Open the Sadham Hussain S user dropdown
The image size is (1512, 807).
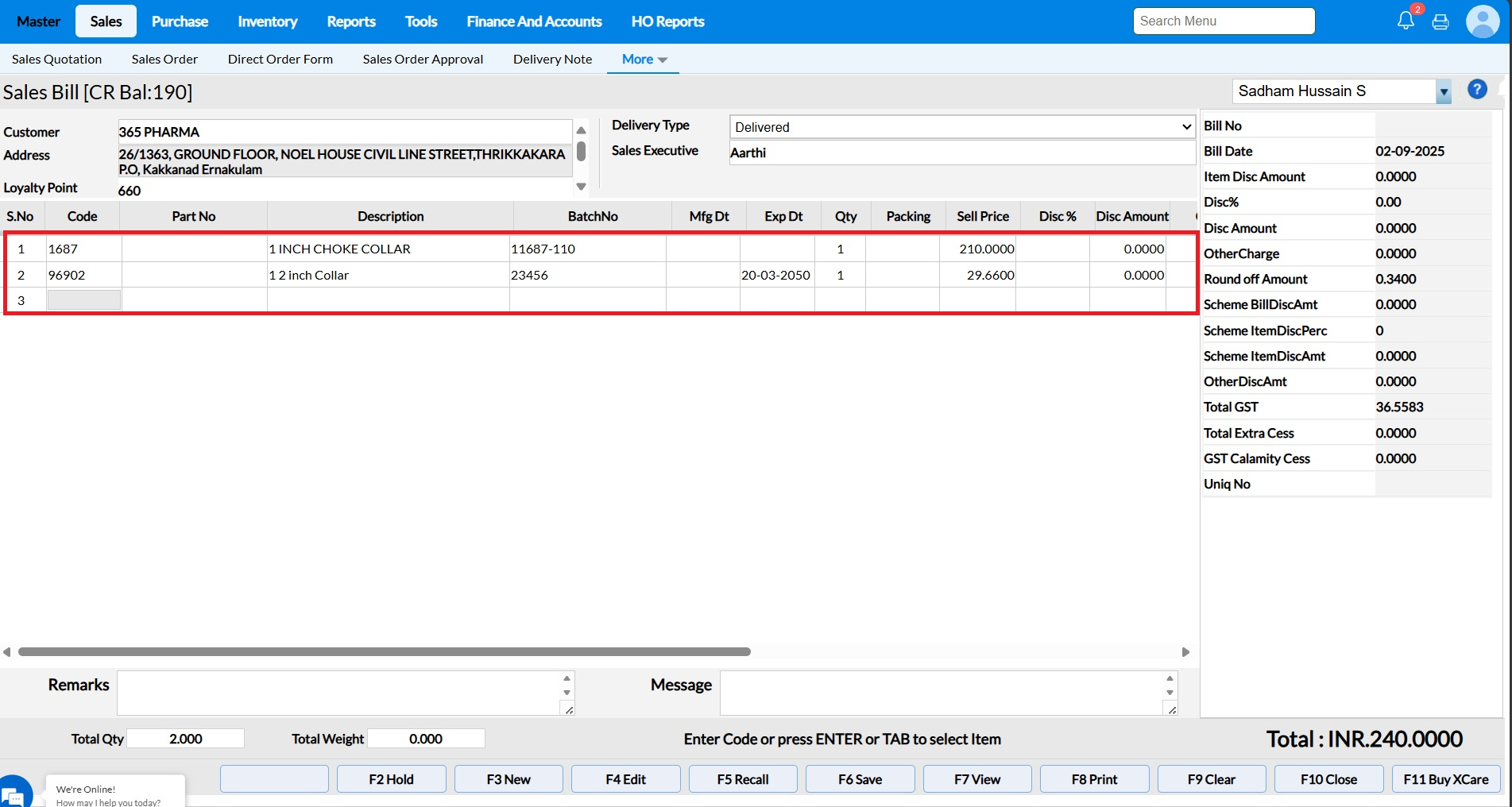click(x=1444, y=92)
